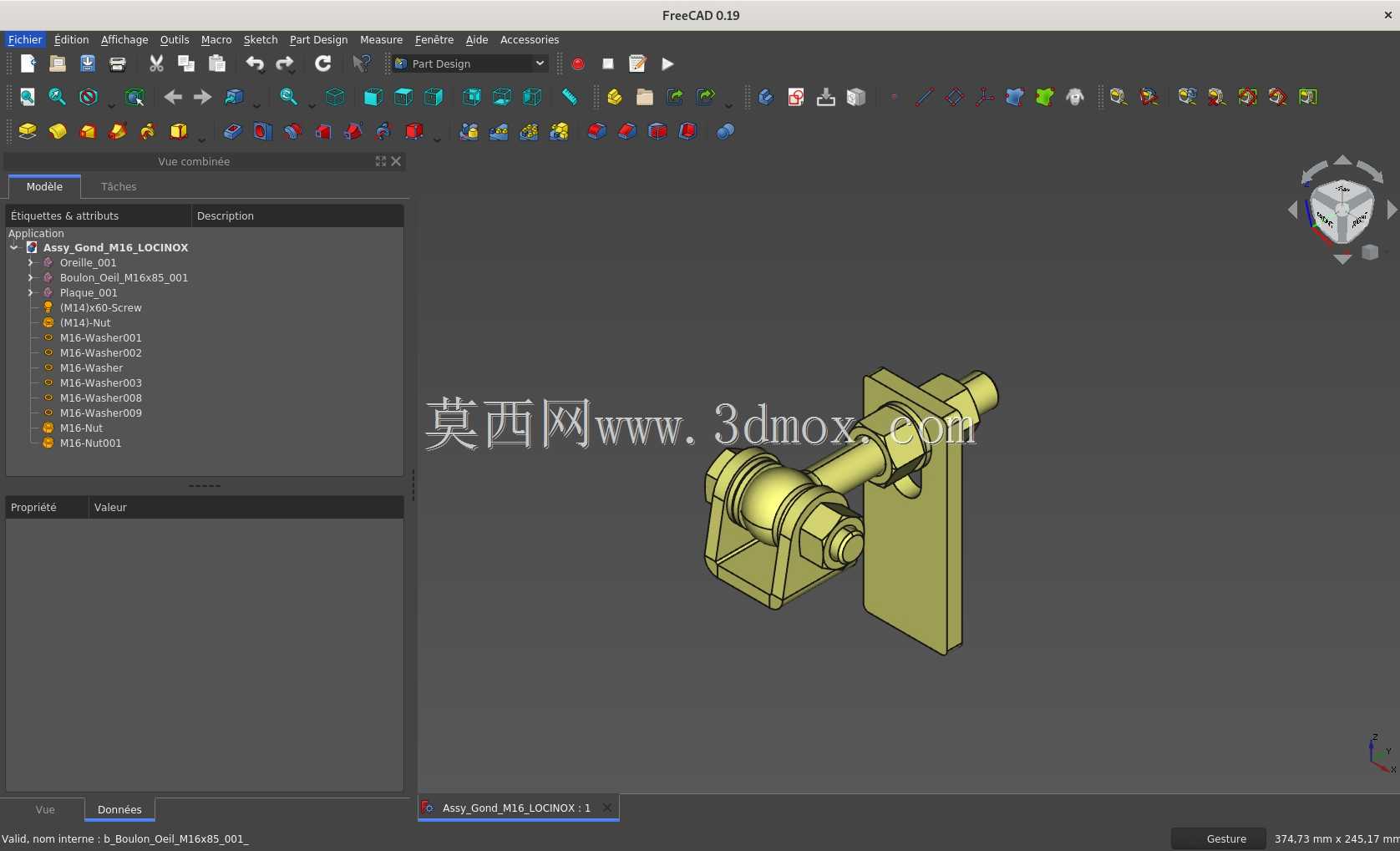Click the Boolean operation icon

pos(726,131)
